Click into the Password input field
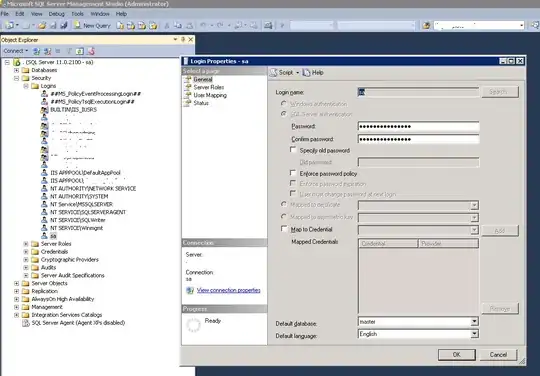 coord(418,126)
